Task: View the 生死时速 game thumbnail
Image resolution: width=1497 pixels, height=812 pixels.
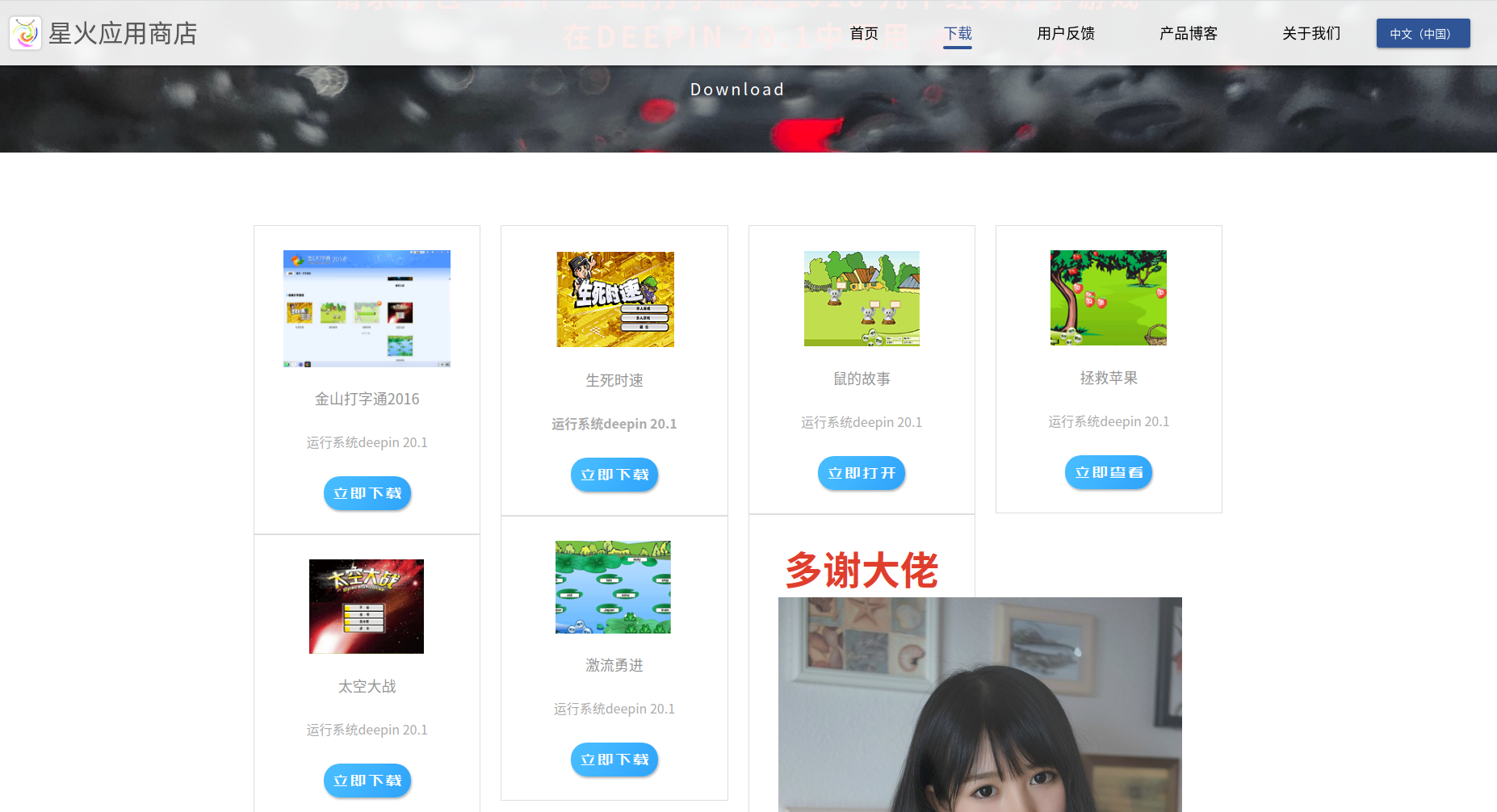Action: [615, 299]
